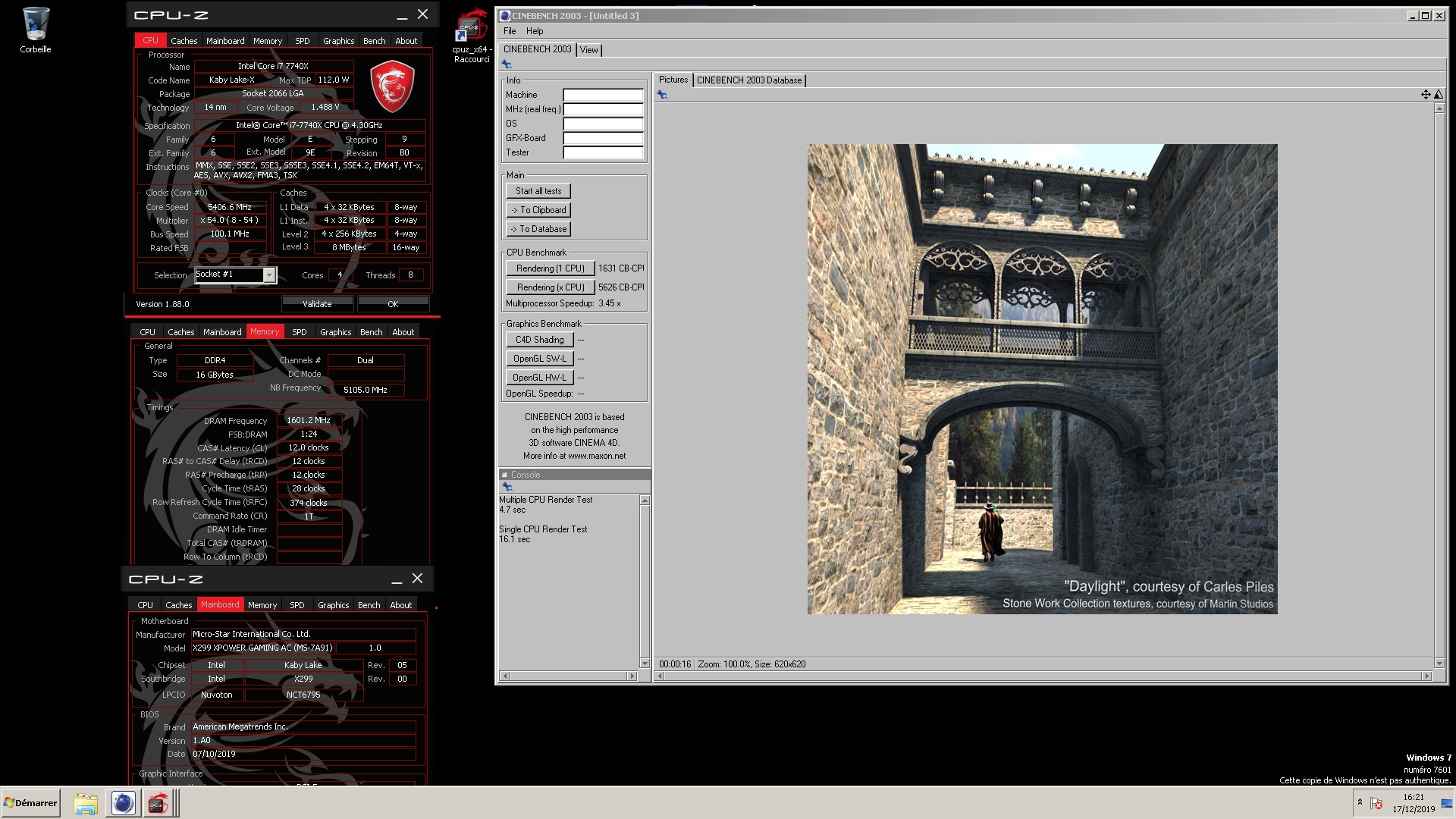
Task: Open the Caches tab in top CPU-Z window
Action: click(184, 41)
